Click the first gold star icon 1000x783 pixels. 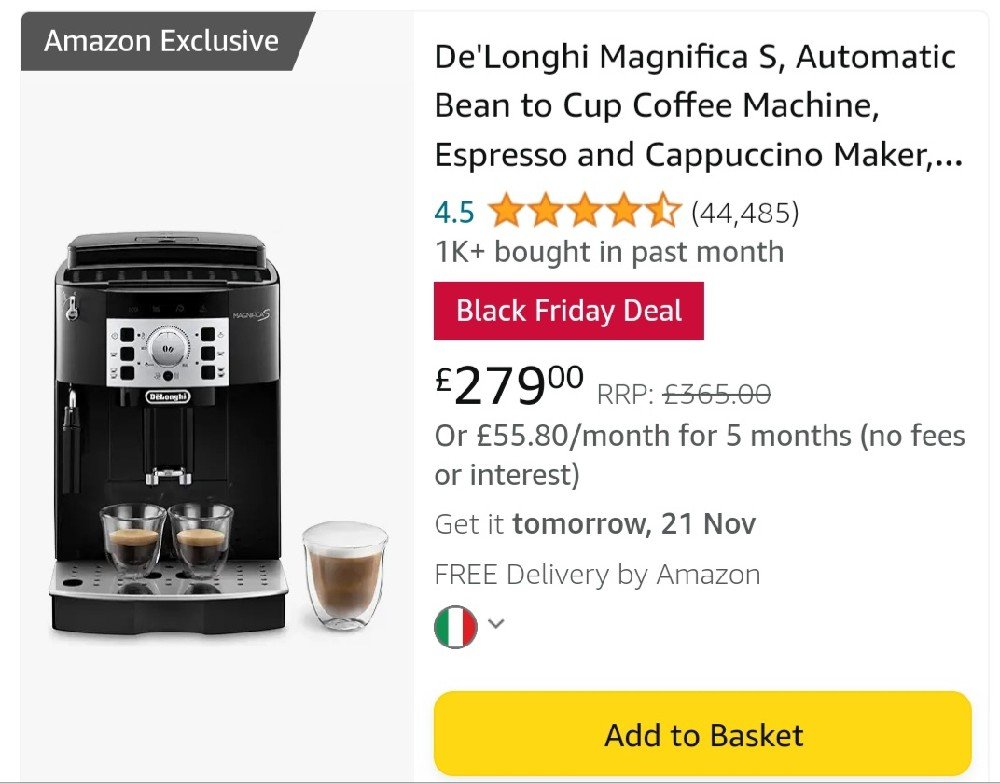pyautogui.click(x=507, y=210)
